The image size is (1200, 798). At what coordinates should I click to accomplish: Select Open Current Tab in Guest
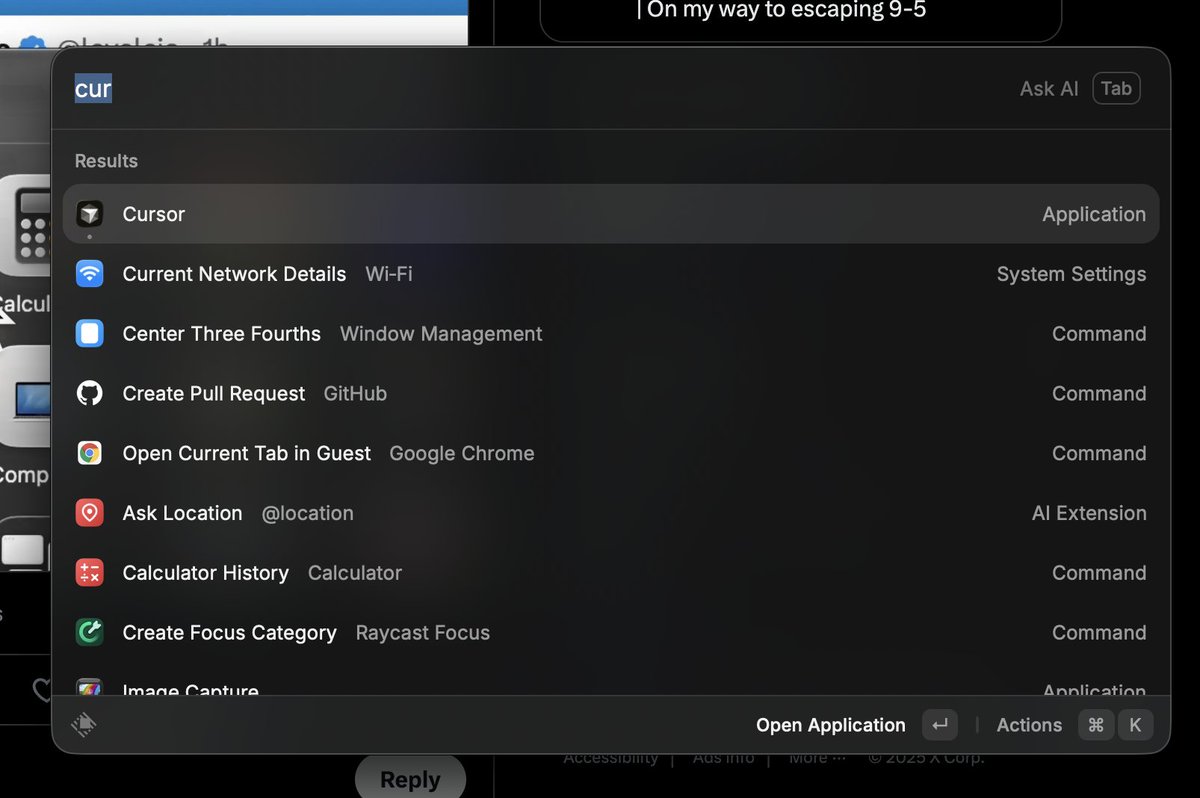coord(611,453)
